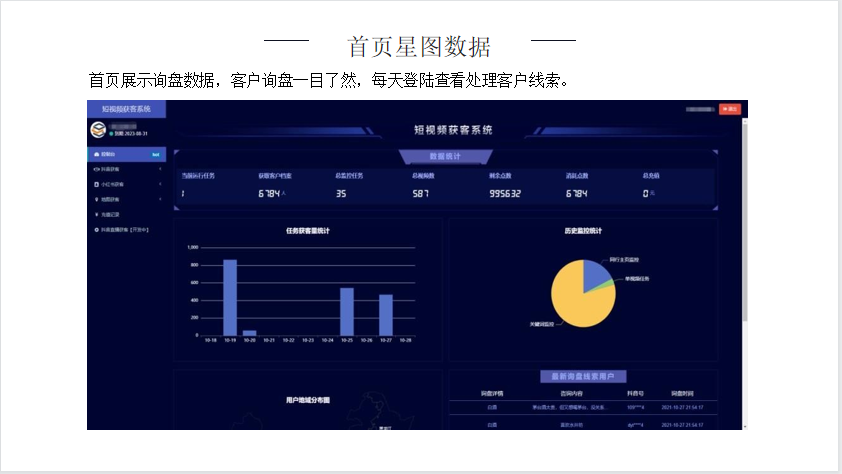
Task: Click the 历史监控统计 chart title
Action: point(583,231)
